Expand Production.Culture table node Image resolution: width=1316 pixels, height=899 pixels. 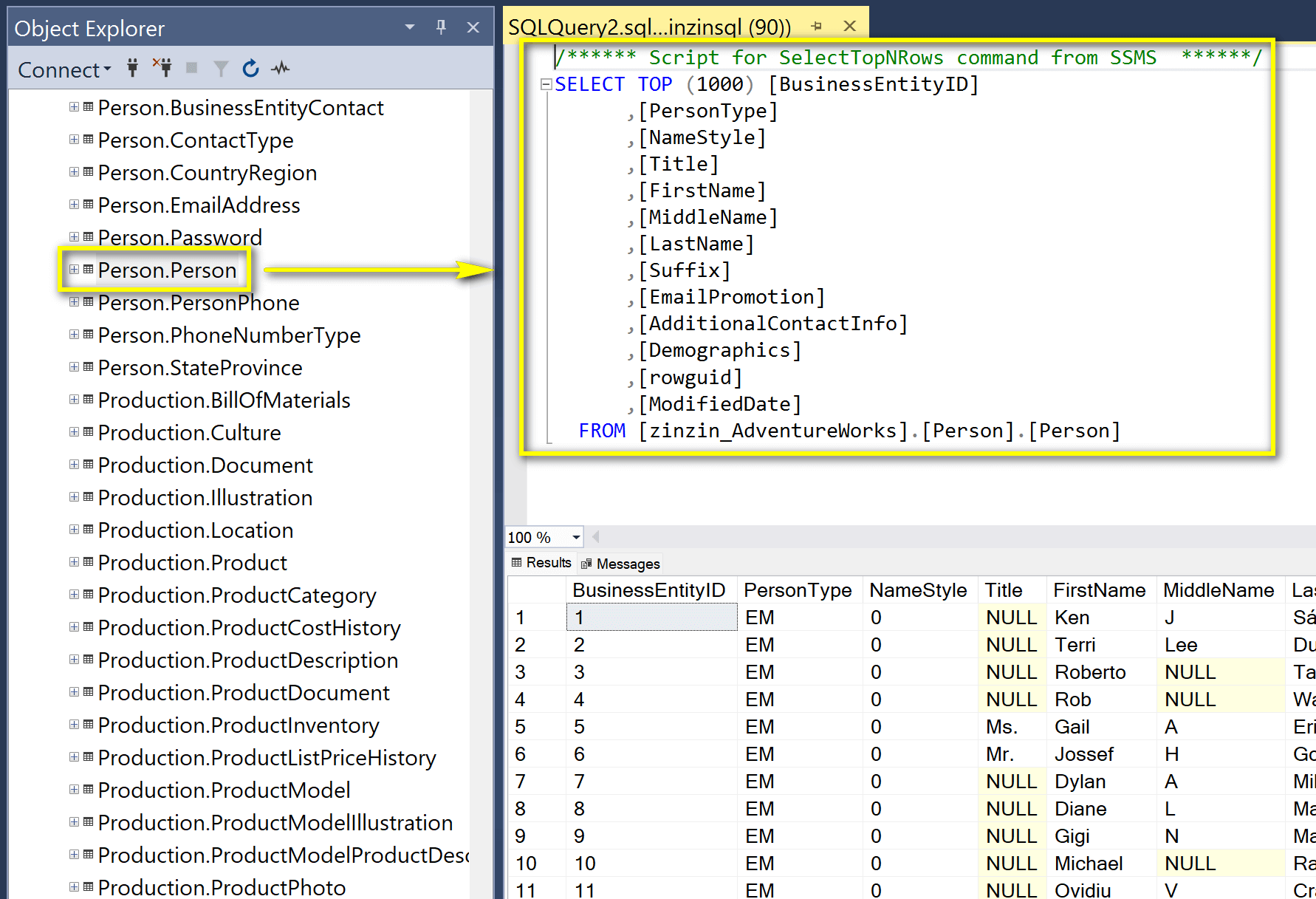pos(74,432)
